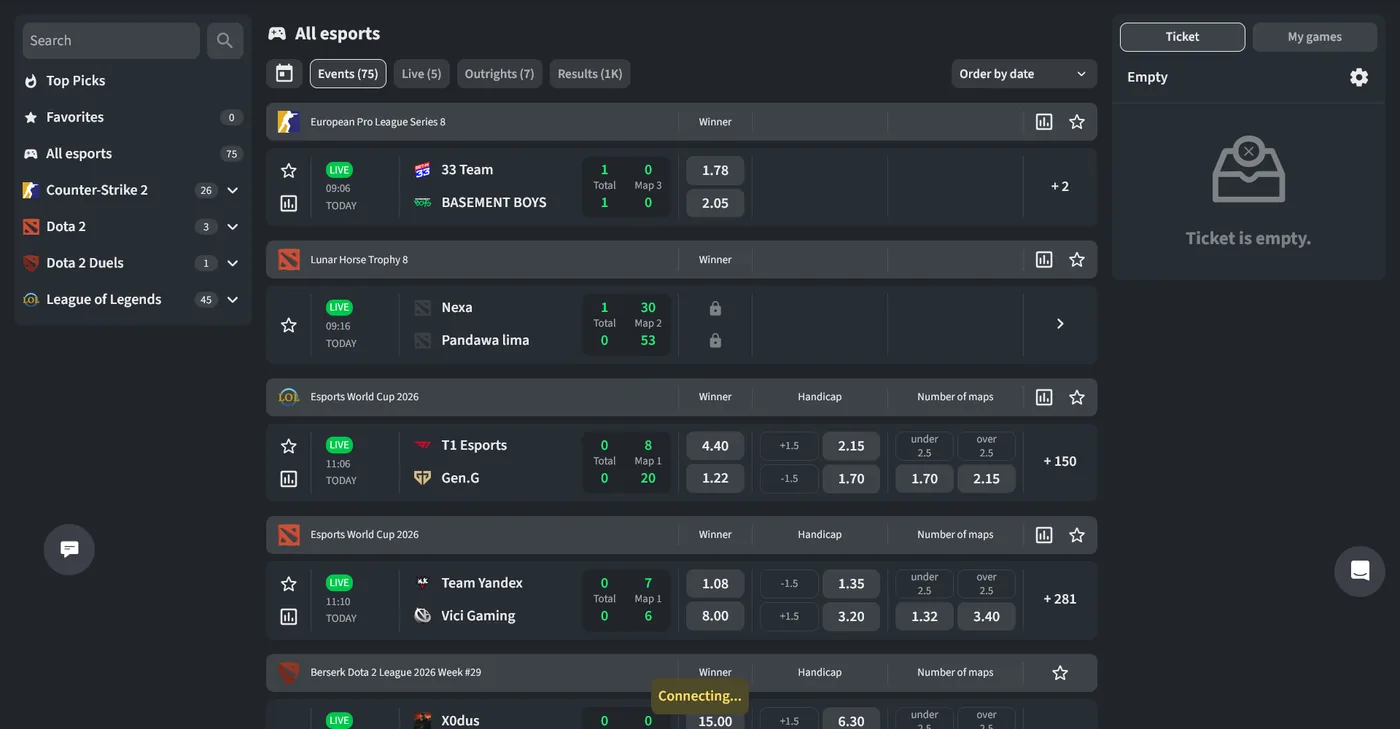1400x729 pixels.
Task: Bet on BASEMENT BOYS at 2.05
Action: 715,203
